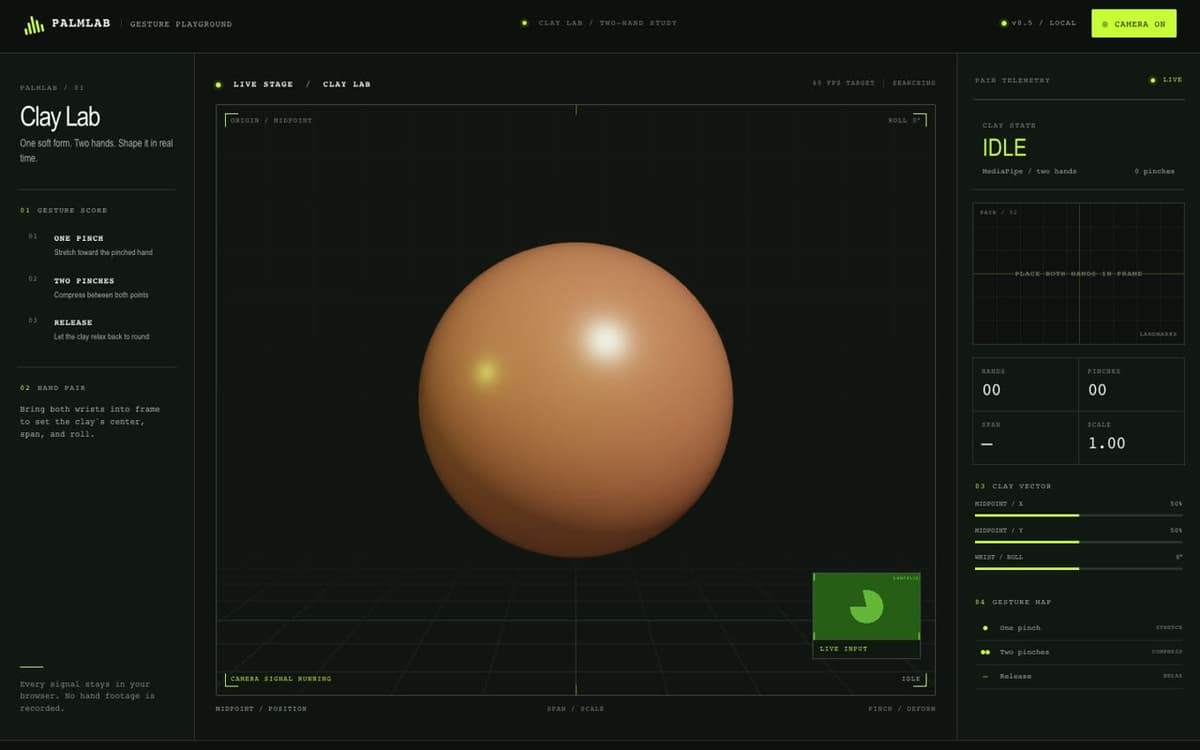The height and width of the screenshot is (750, 1200).
Task: Click the PALMLAB brand name
Action: click(81, 23)
